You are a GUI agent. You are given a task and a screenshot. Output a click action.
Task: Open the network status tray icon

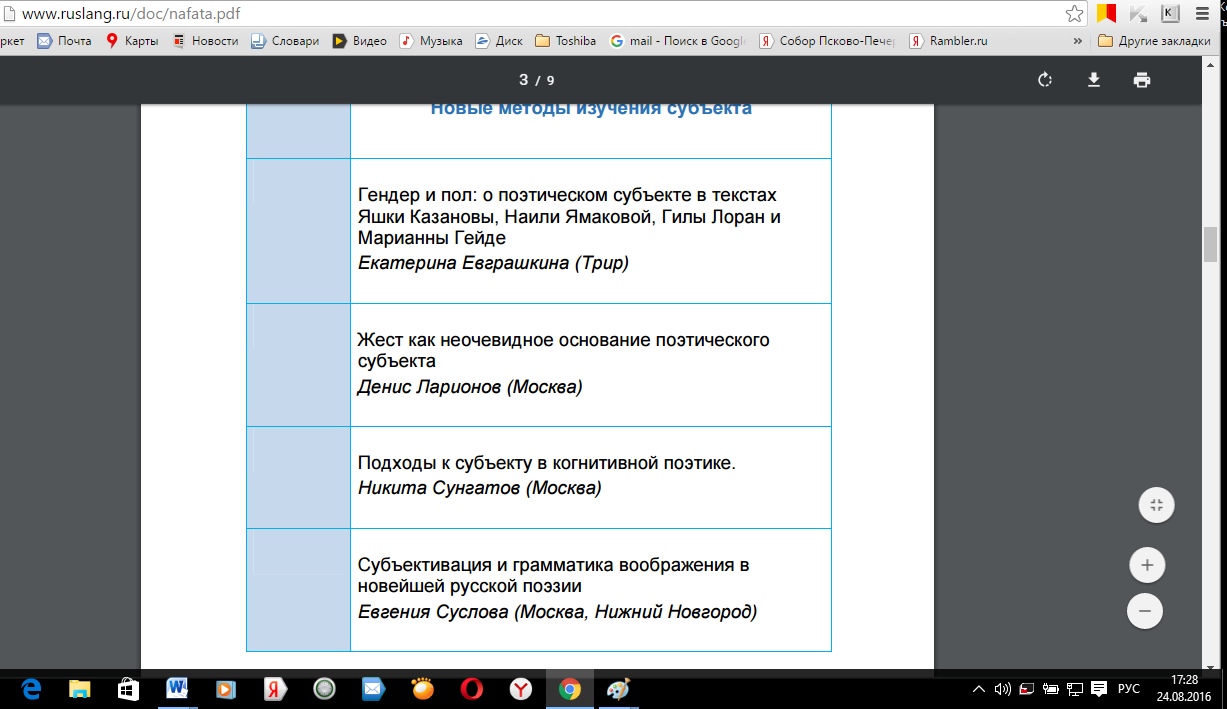point(1074,689)
